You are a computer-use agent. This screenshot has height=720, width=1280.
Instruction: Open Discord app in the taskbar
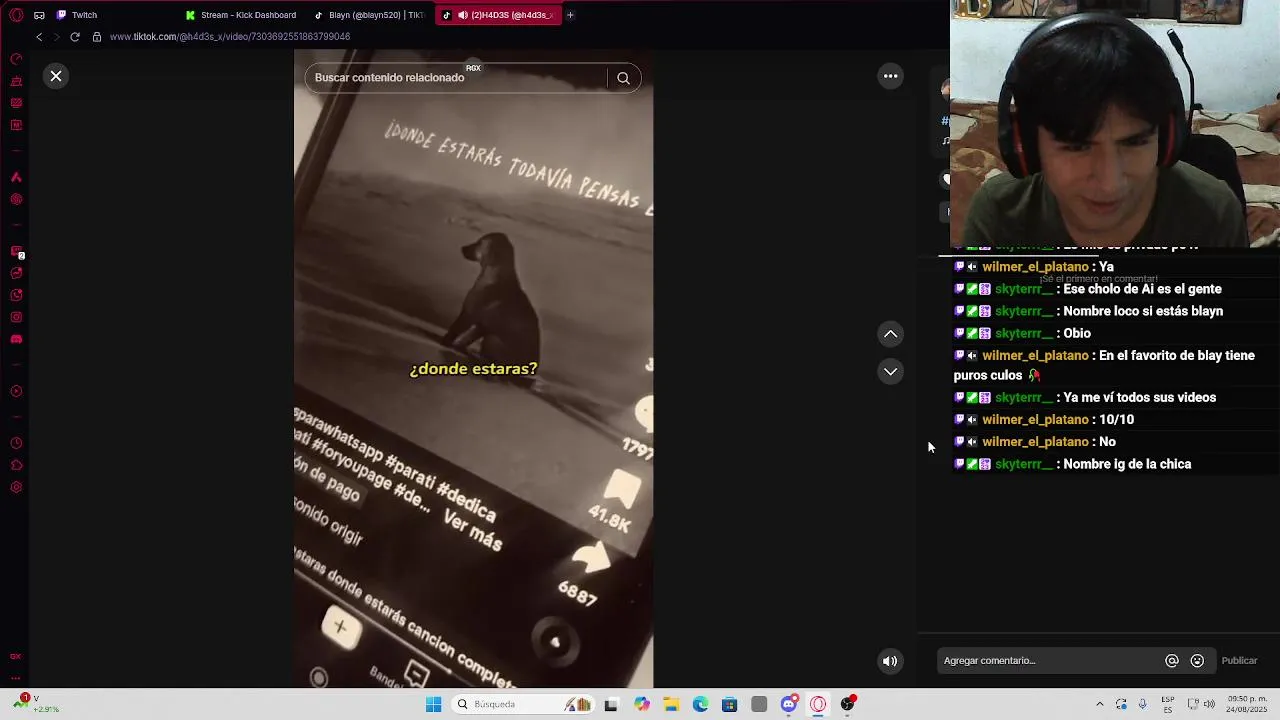(x=789, y=704)
